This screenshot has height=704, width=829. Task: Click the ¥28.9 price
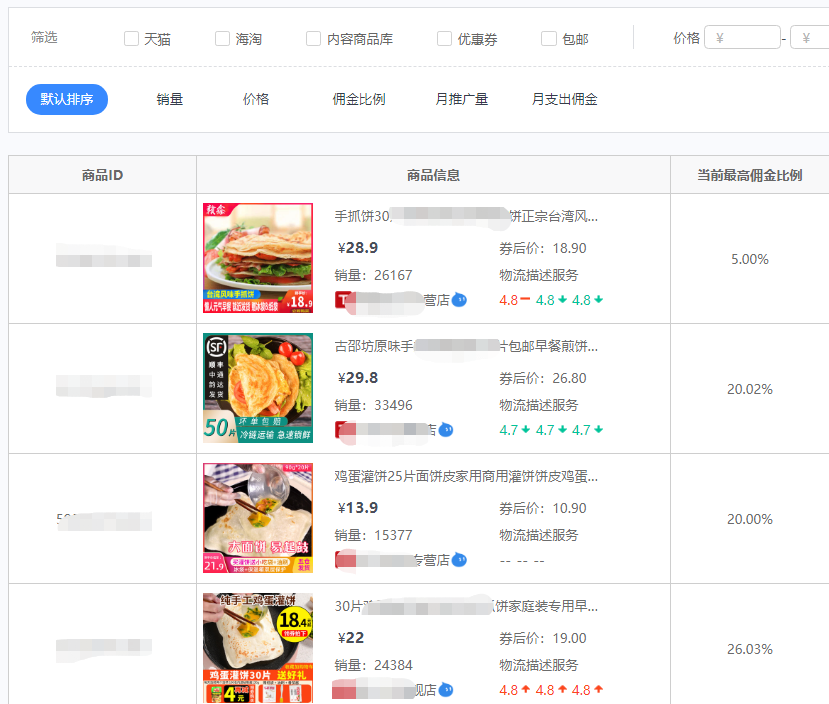click(x=358, y=248)
